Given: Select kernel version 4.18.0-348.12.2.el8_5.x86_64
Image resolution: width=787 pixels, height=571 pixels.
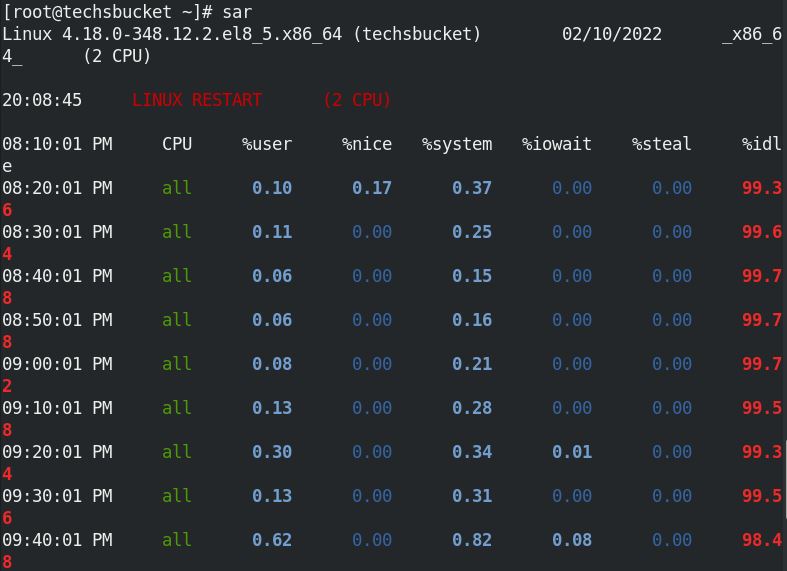Looking at the screenshot, I should (202, 34).
